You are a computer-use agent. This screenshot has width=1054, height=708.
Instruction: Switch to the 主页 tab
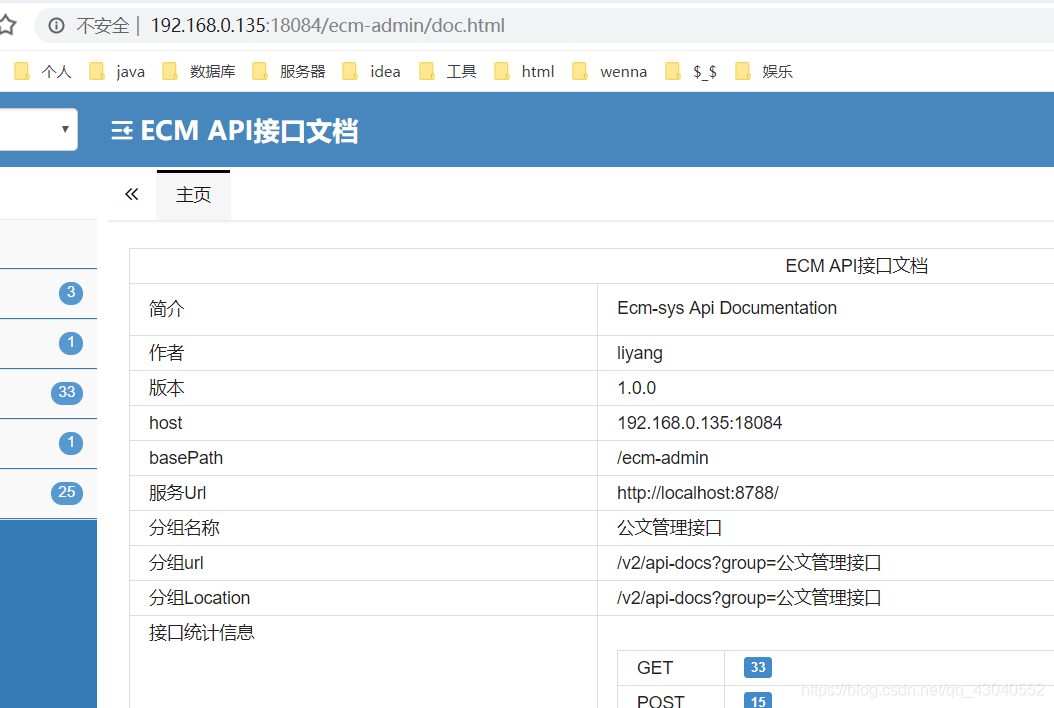[194, 195]
